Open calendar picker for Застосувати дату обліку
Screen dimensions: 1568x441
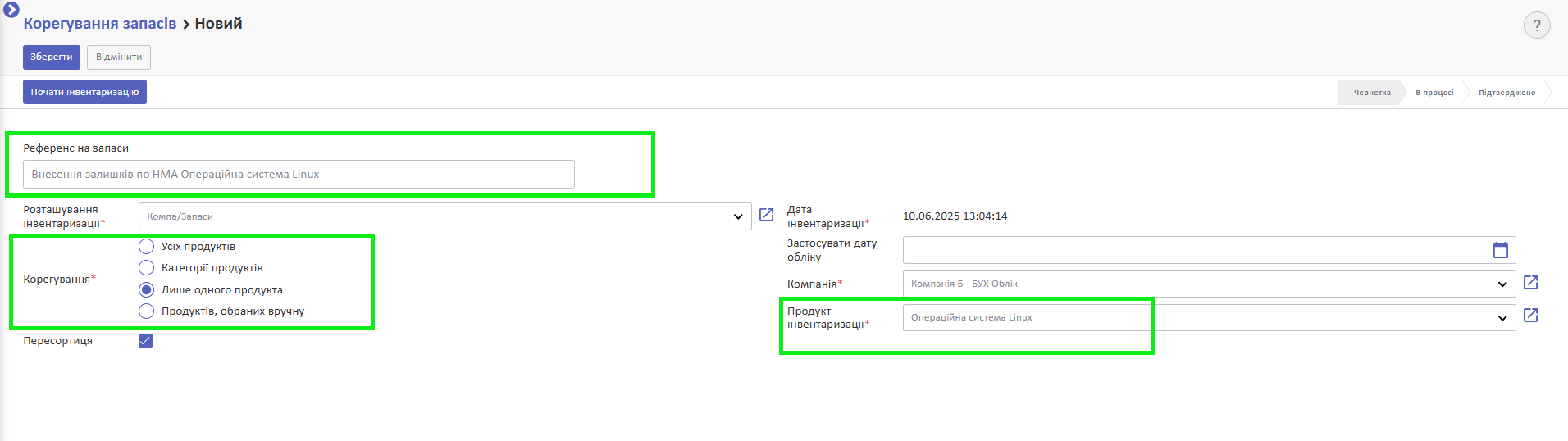1501,250
